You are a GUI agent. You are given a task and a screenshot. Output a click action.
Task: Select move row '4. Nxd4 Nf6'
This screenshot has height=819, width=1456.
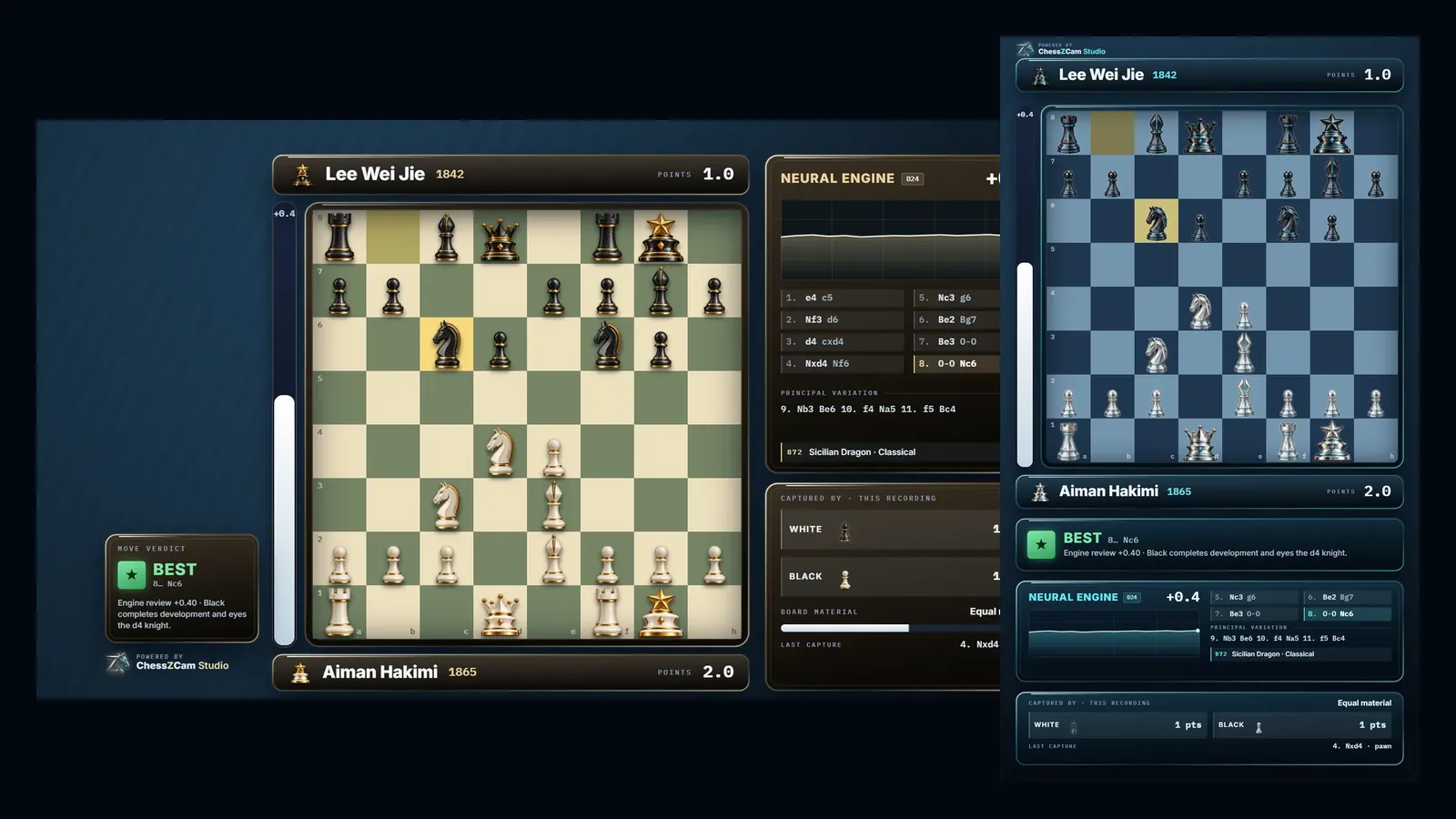click(x=843, y=363)
